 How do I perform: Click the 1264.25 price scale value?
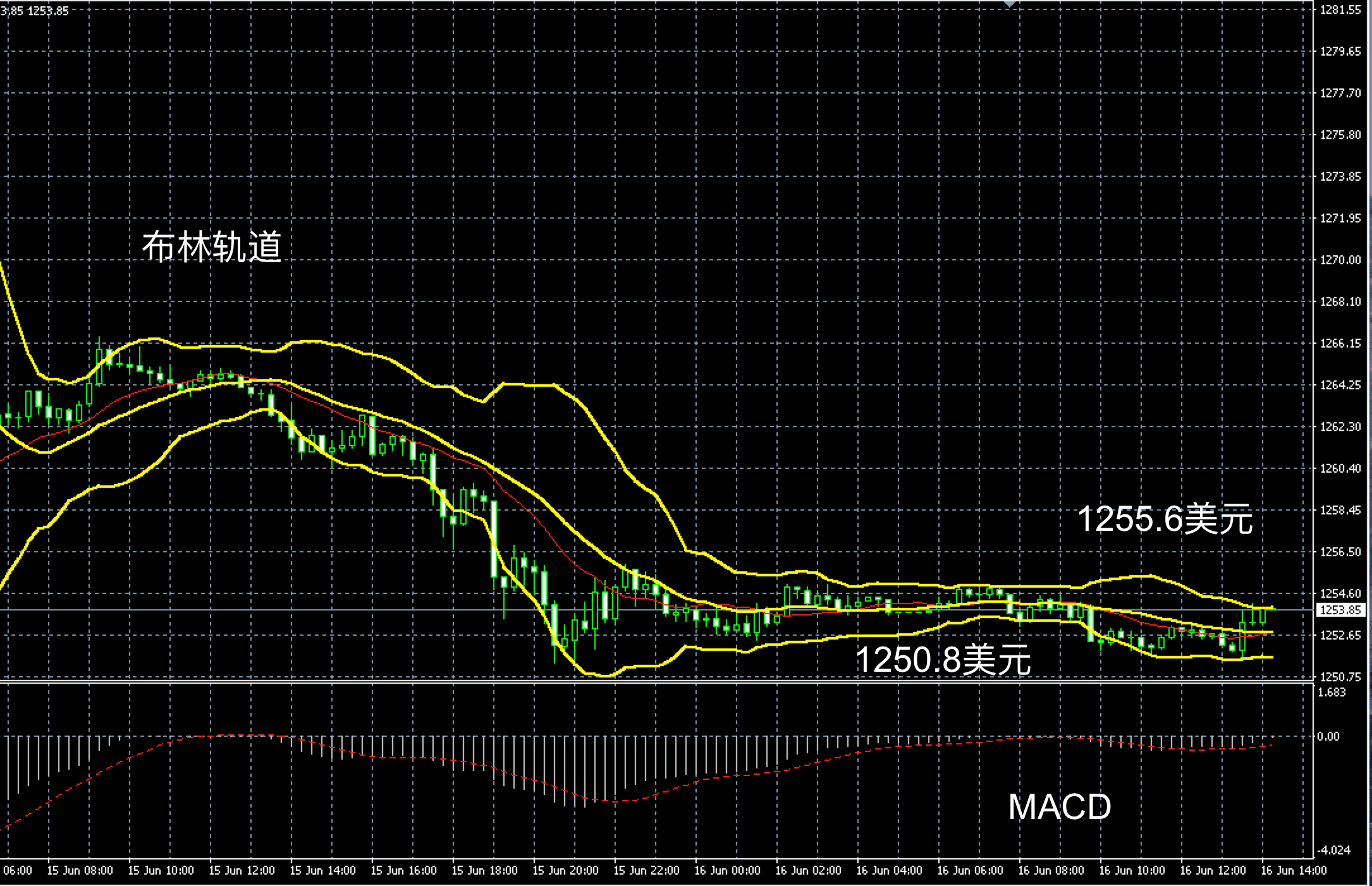1340,385
